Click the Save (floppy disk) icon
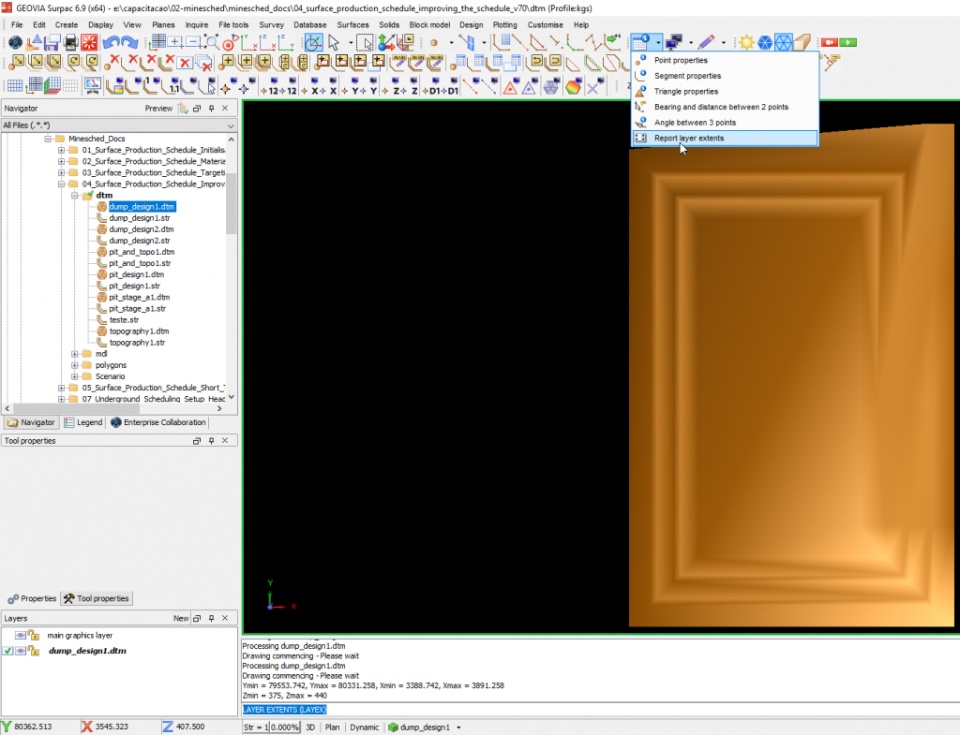The width and height of the screenshot is (960, 735). coord(52,43)
